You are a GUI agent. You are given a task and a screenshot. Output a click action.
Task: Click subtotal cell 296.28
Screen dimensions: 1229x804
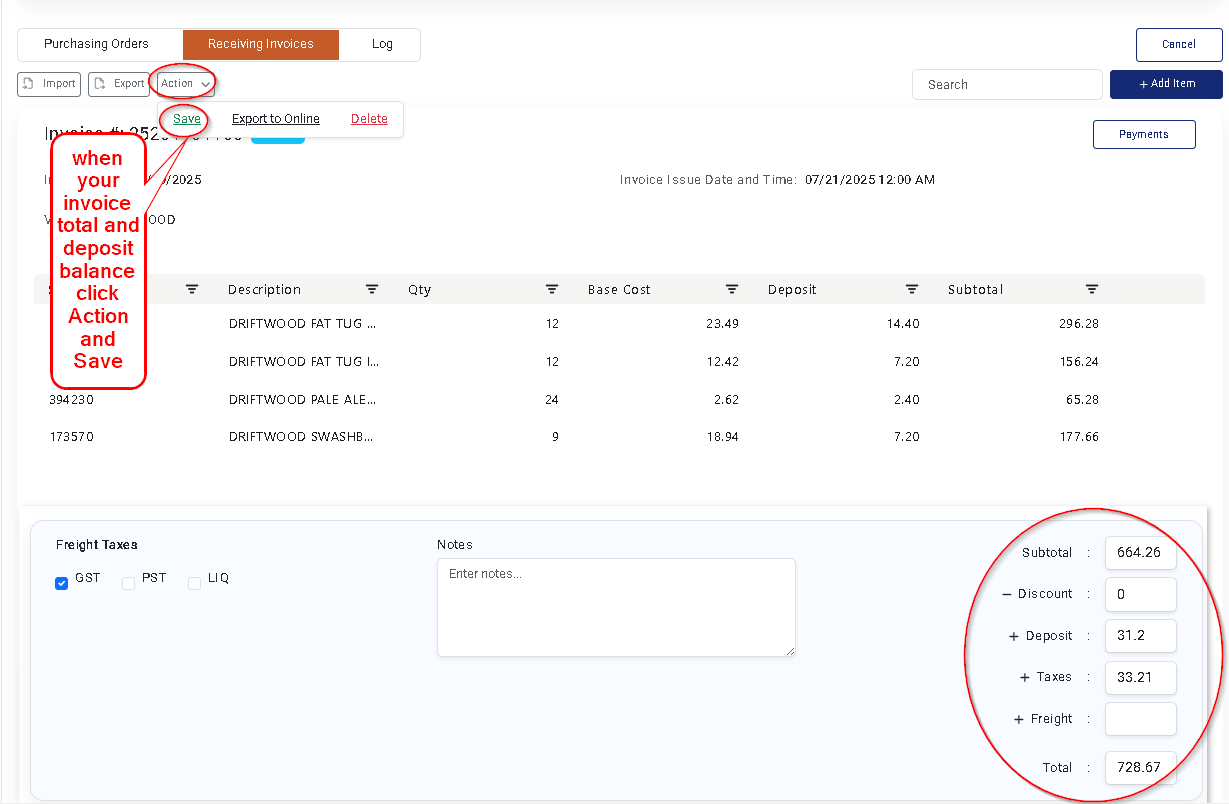(x=1079, y=324)
